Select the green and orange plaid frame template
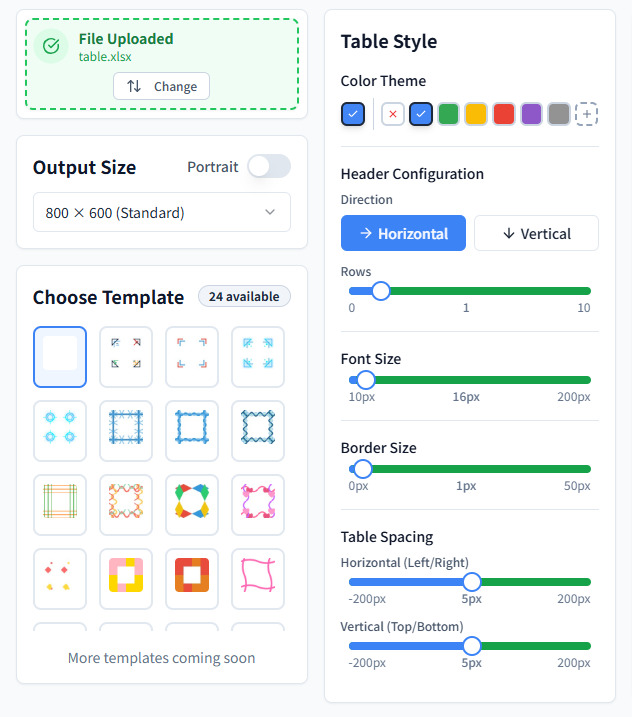Image resolution: width=632 pixels, height=717 pixels. pos(60,505)
